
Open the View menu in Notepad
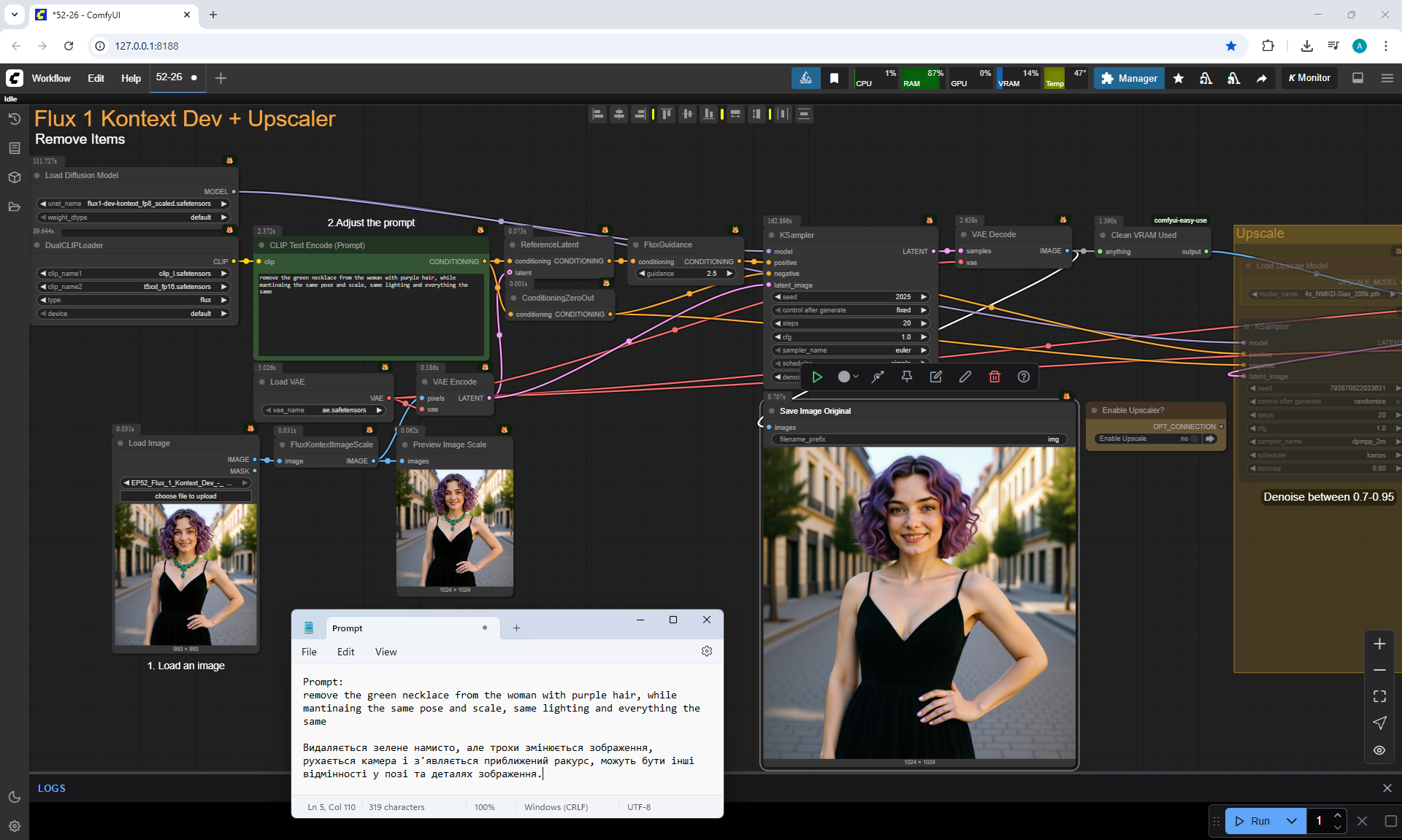pyautogui.click(x=386, y=652)
